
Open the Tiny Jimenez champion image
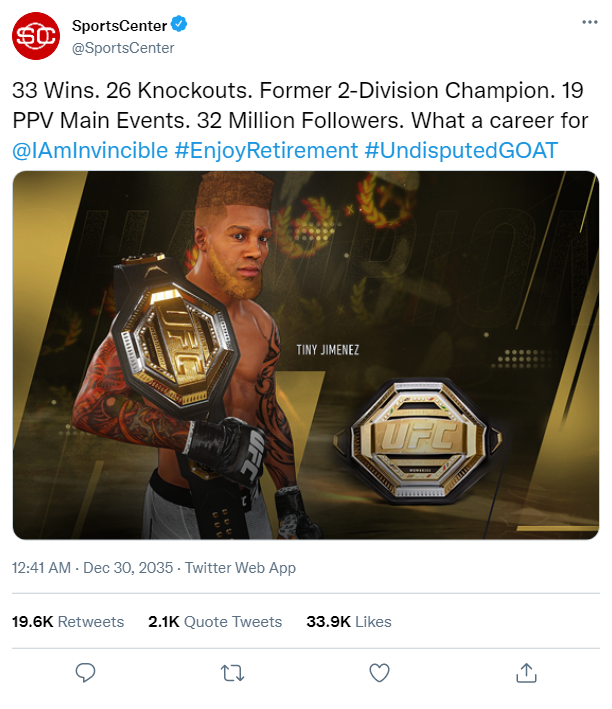(306, 355)
